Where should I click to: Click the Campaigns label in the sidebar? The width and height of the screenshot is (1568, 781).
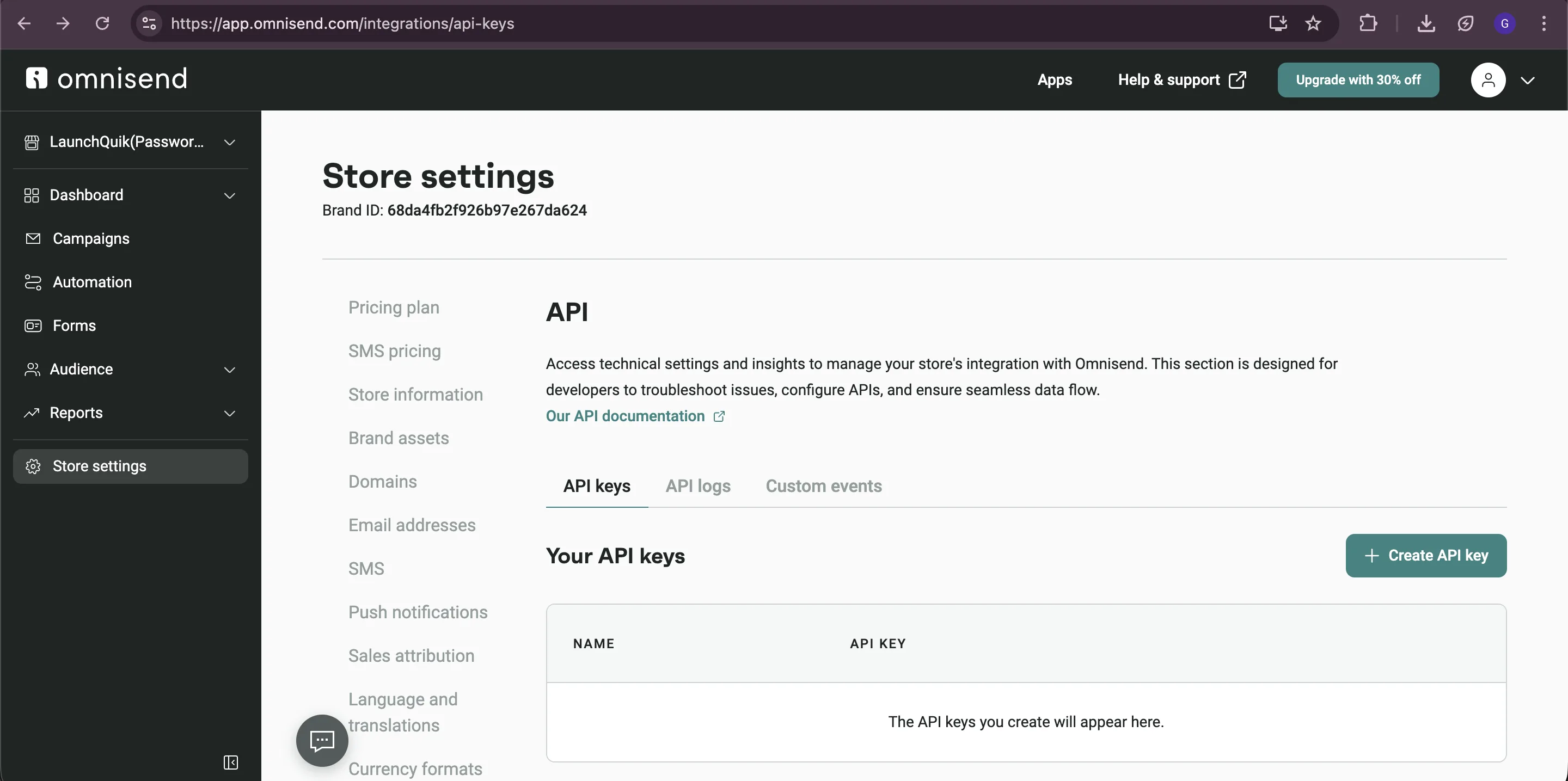tap(91, 238)
